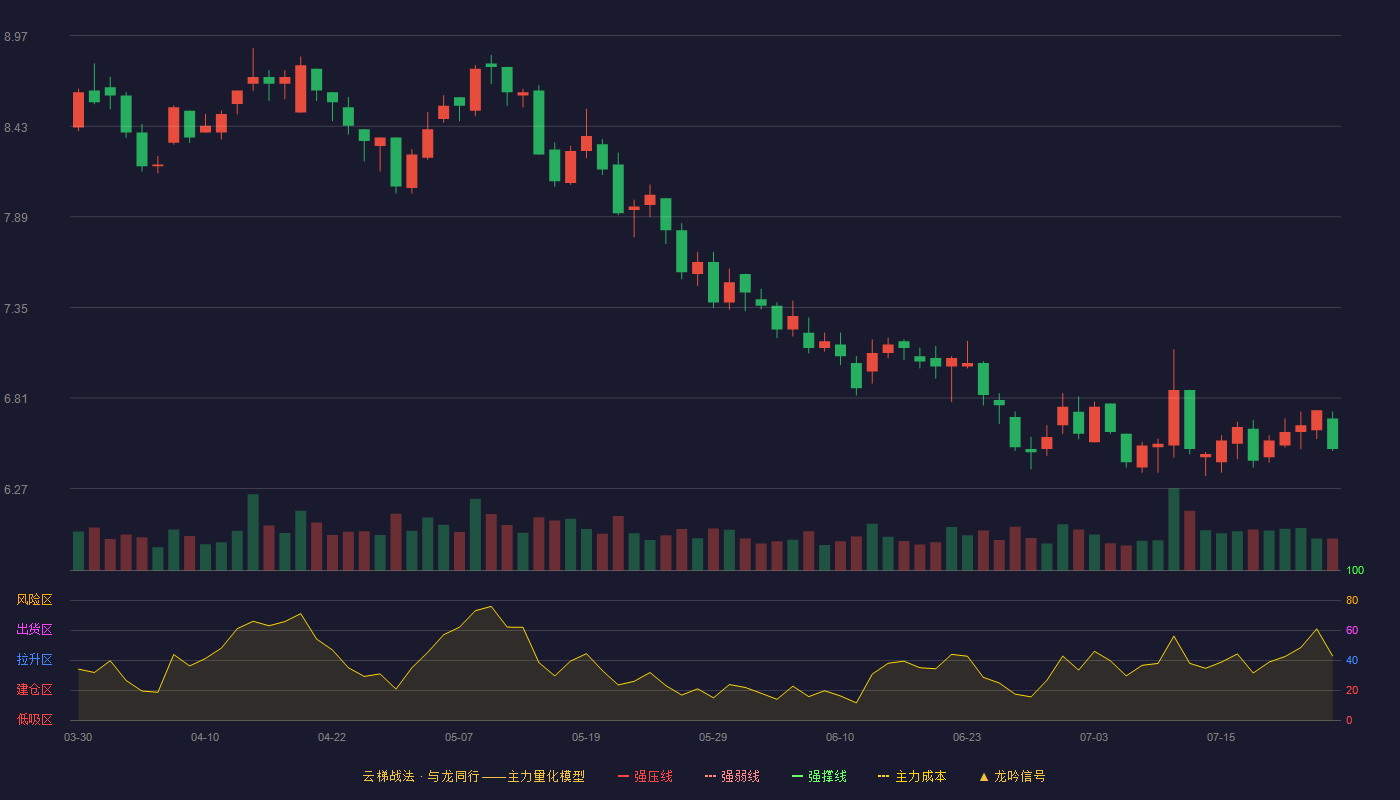Click the 05-29 date label

coord(713,737)
